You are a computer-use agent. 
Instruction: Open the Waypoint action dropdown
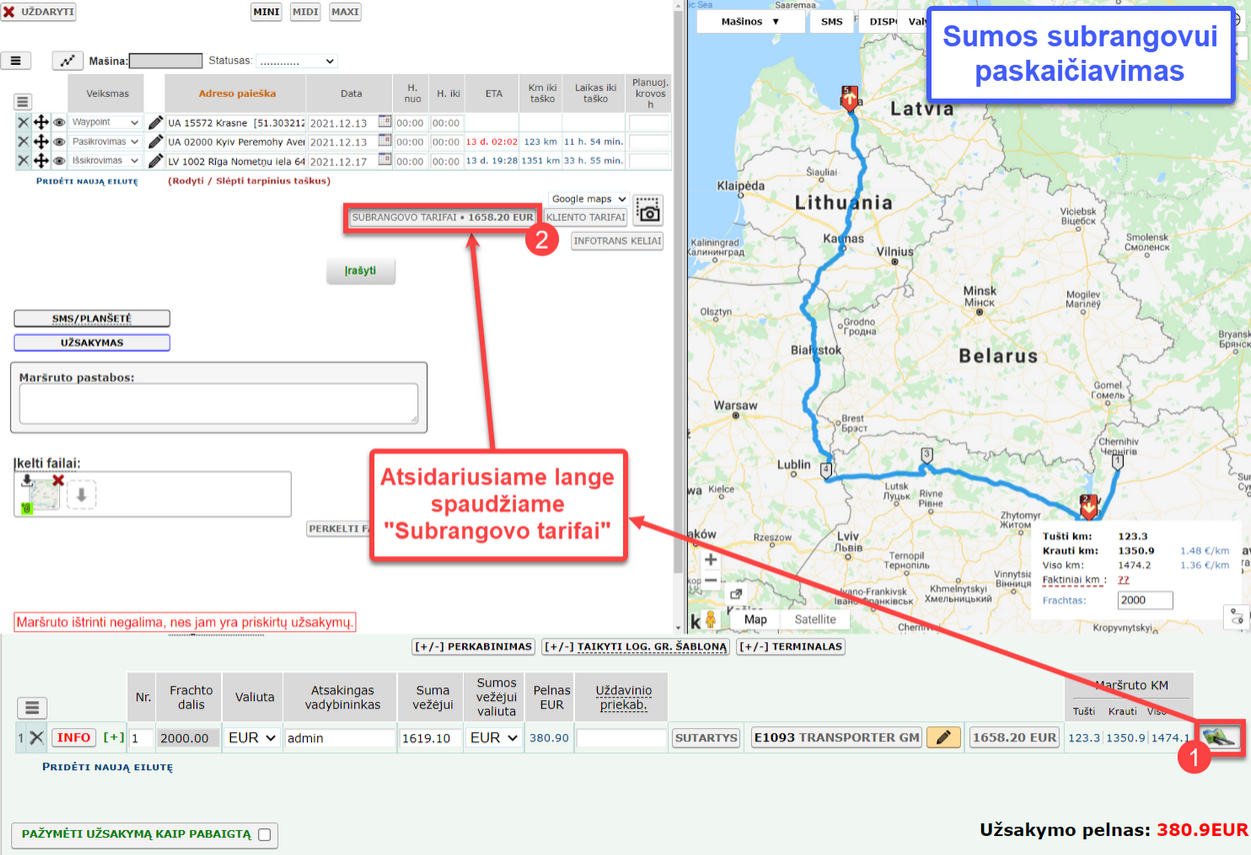tap(105, 123)
